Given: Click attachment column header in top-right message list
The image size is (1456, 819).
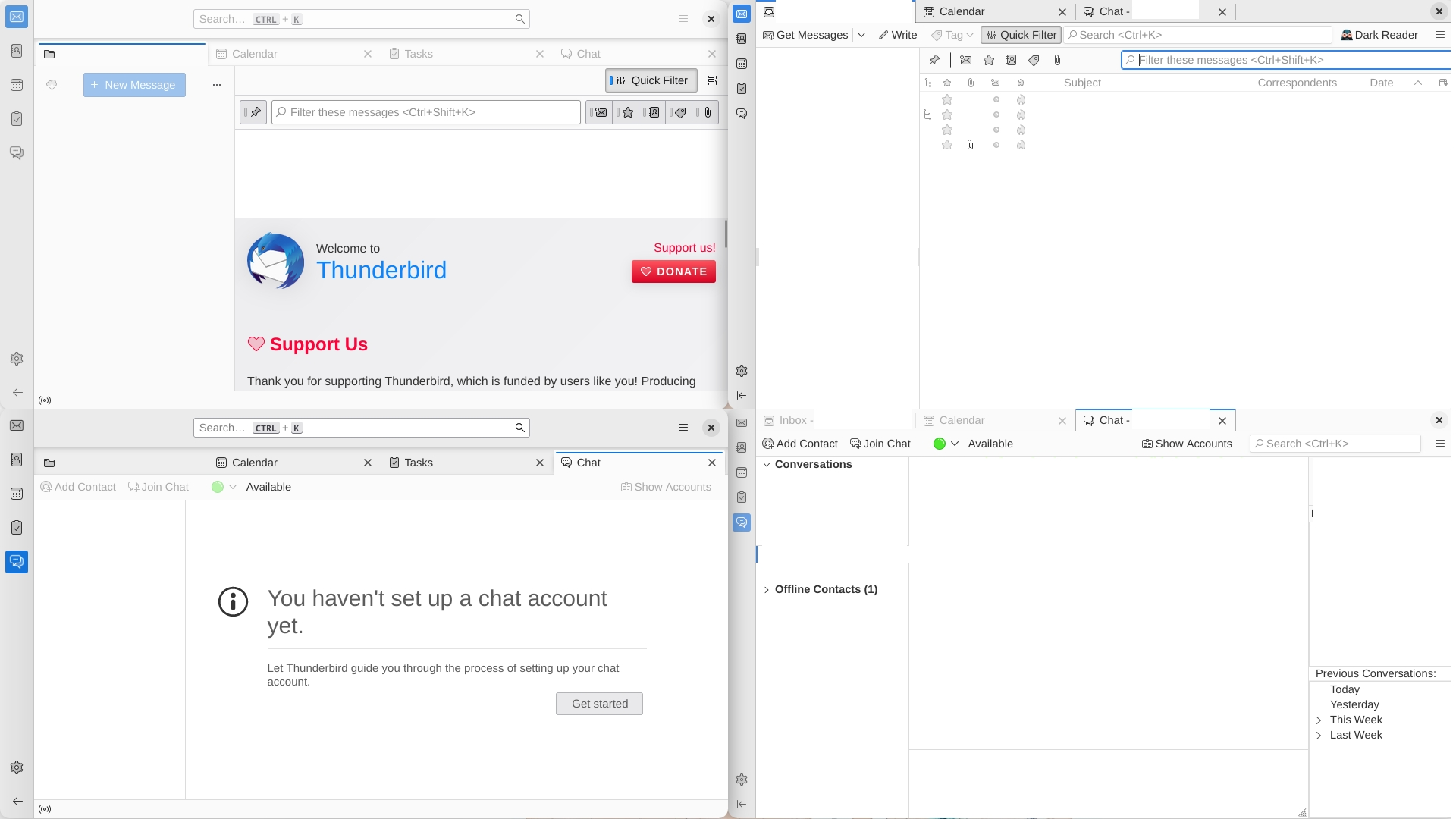Looking at the screenshot, I should [x=971, y=83].
